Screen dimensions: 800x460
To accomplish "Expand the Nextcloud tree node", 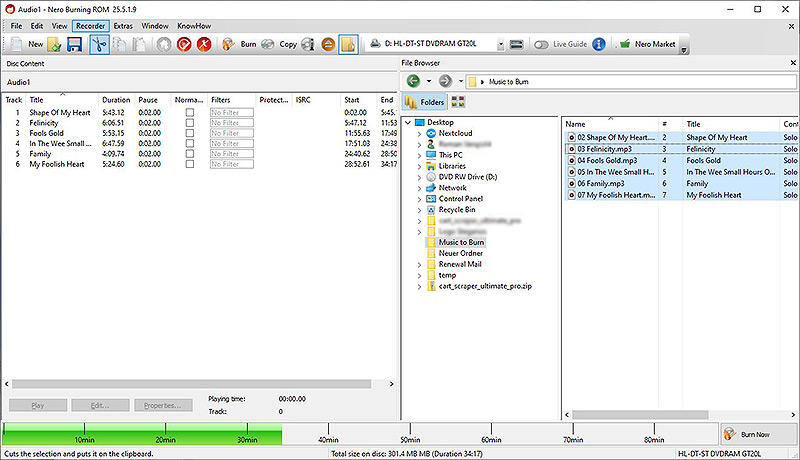I will click(419, 134).
